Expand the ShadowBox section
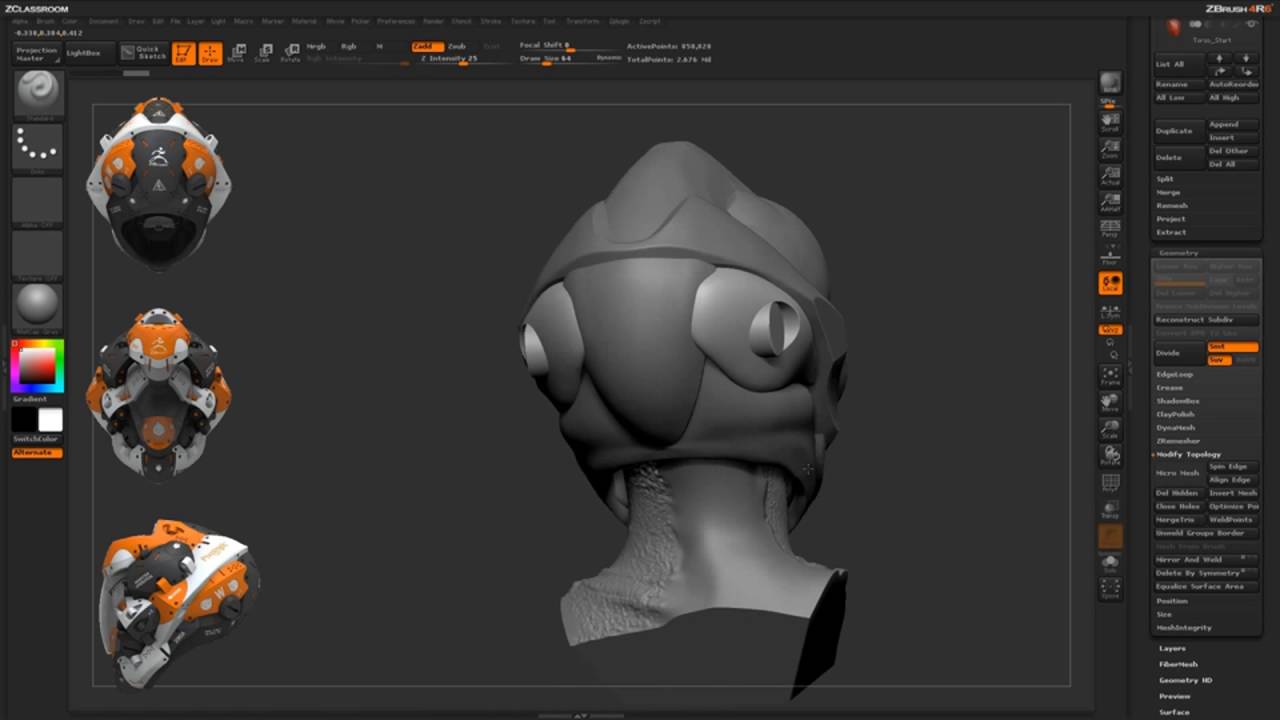1280x720 pixels. [x=1178, y=401]
